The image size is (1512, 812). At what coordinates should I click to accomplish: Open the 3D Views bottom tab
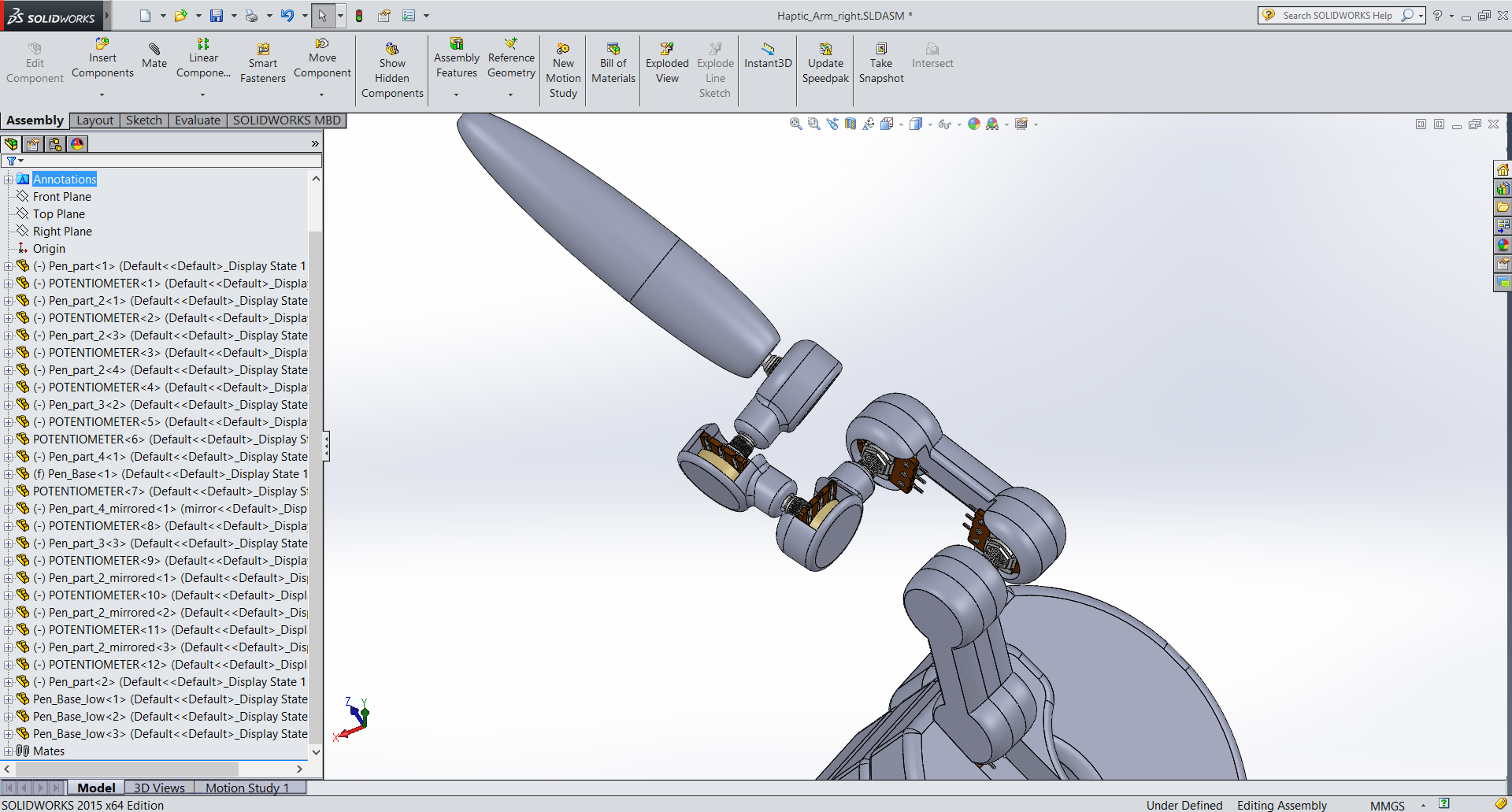point(159,788)
